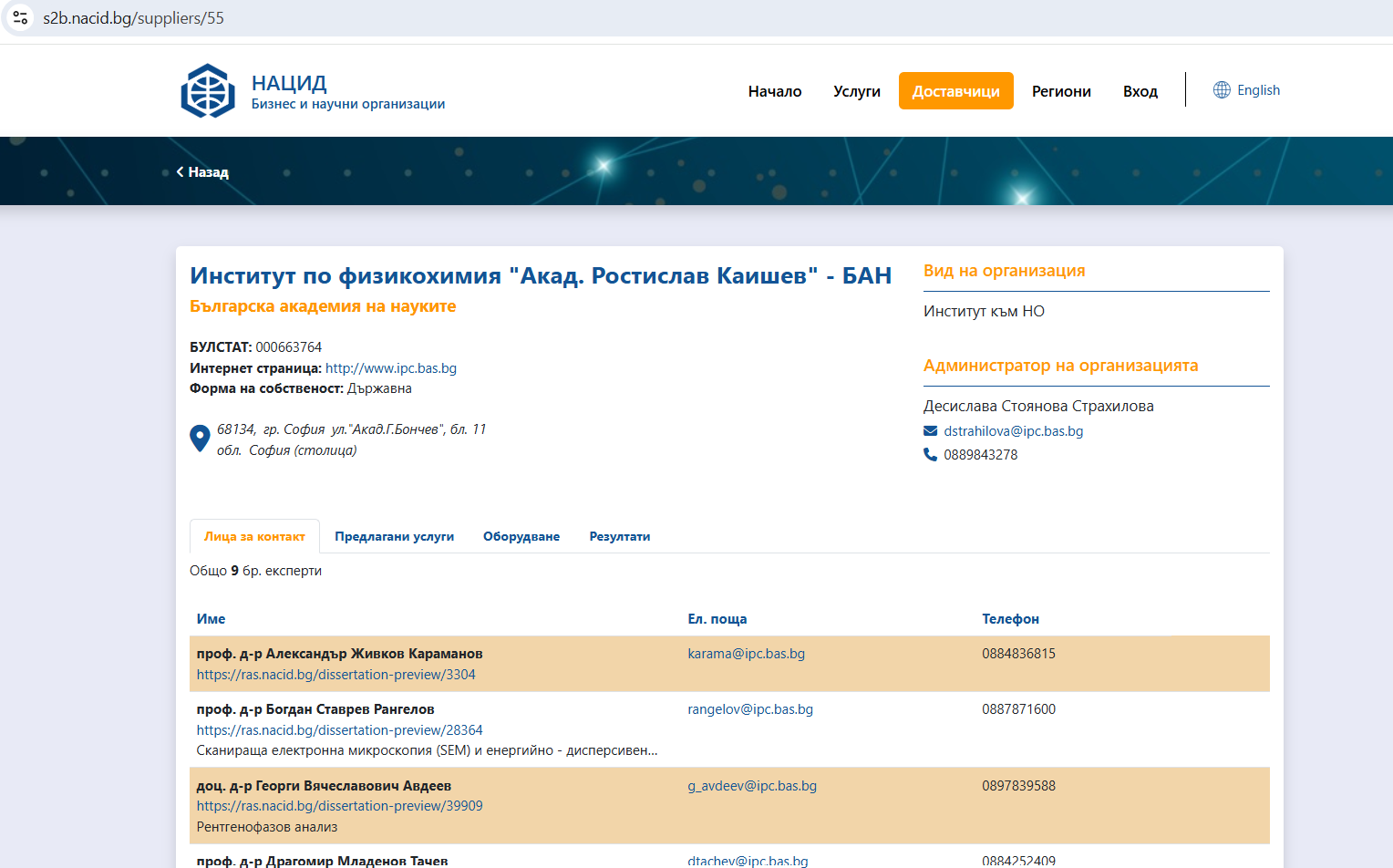The height and width of the screenshot is (868, 1393).
Task: Click the browser address bar URL
Action: 133,18
